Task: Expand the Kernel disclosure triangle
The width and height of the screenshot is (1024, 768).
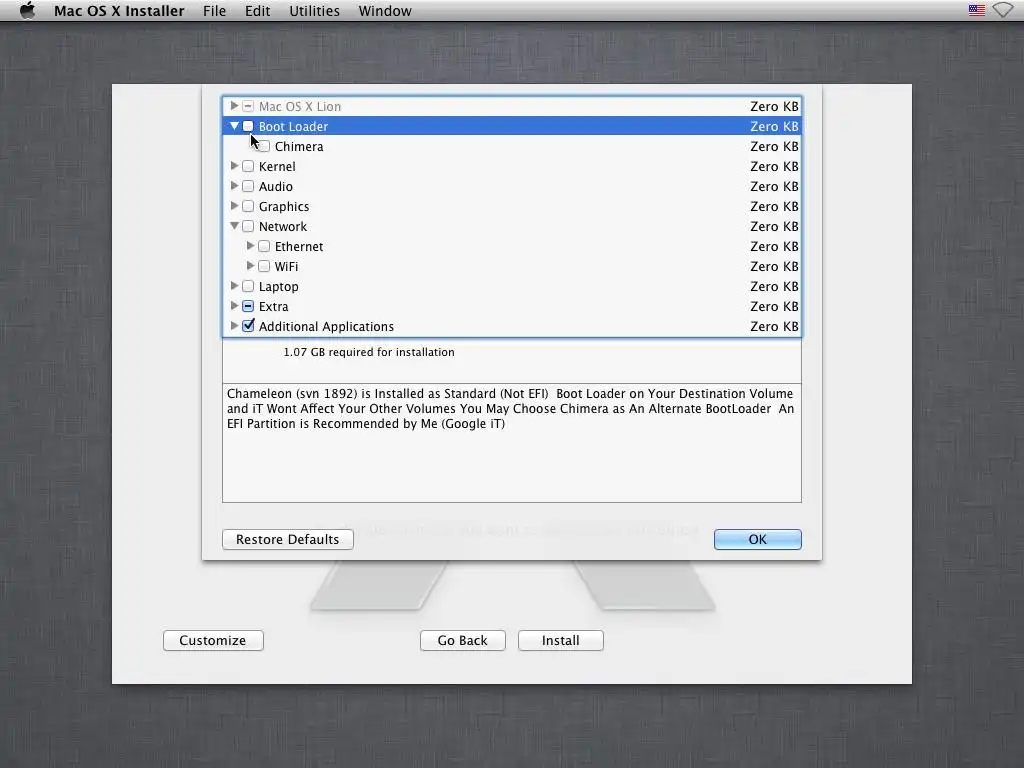Action: (234, 166)
